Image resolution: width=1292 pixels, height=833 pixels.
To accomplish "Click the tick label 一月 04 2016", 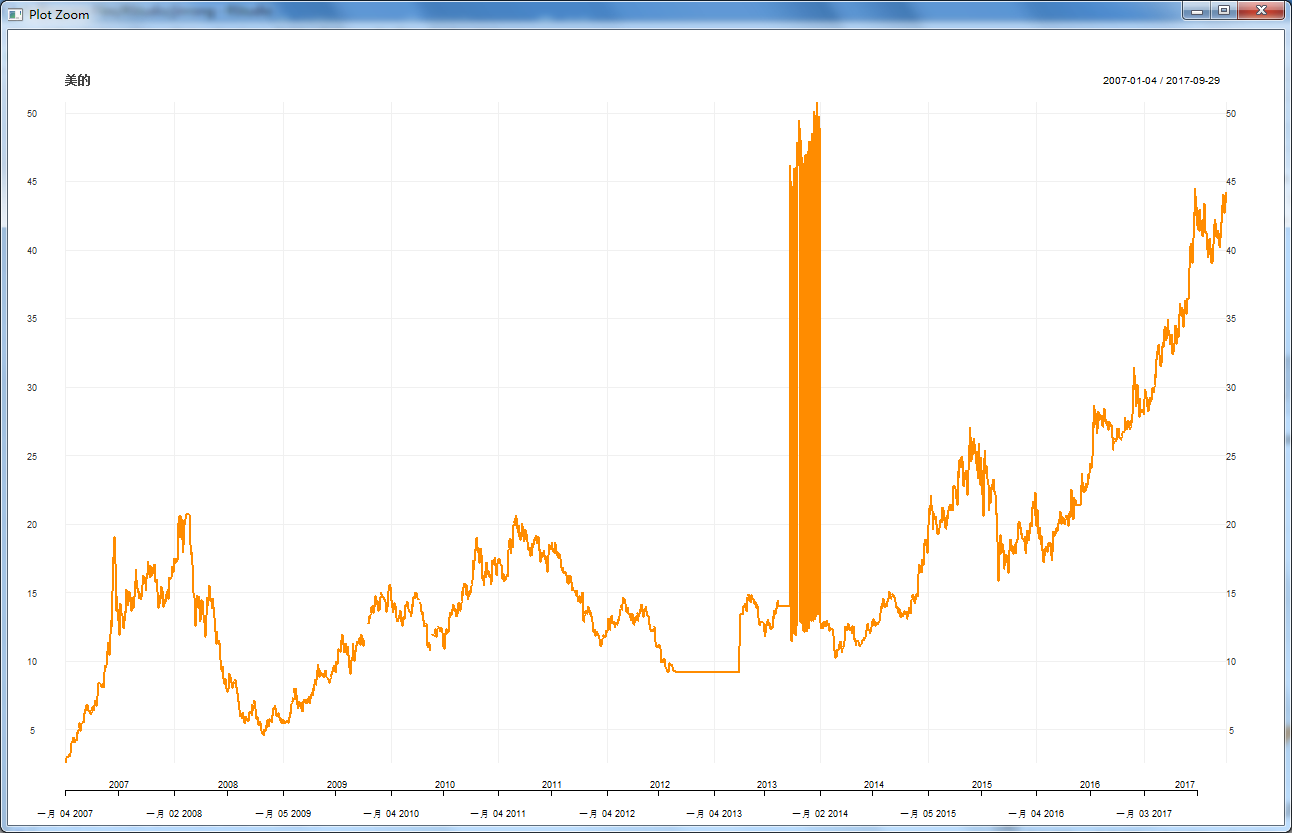I will [1036, 814].
